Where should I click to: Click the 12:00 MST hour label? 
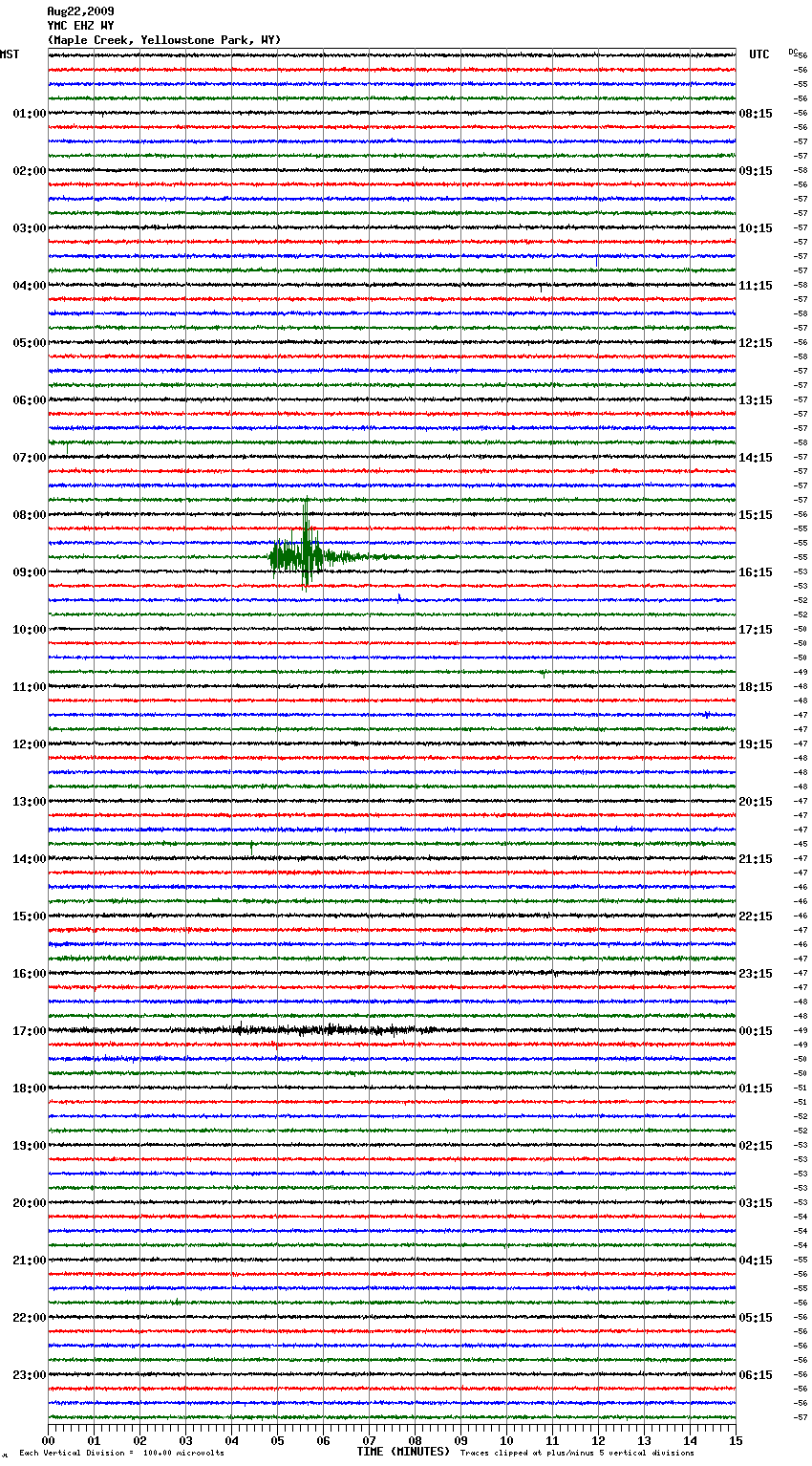(30, 744)
